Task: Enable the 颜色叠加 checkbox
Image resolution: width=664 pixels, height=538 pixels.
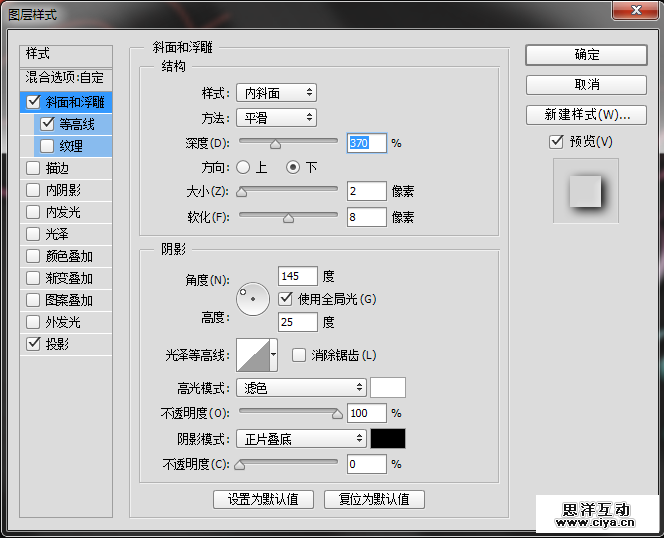Action: click(x=33, y=256)
